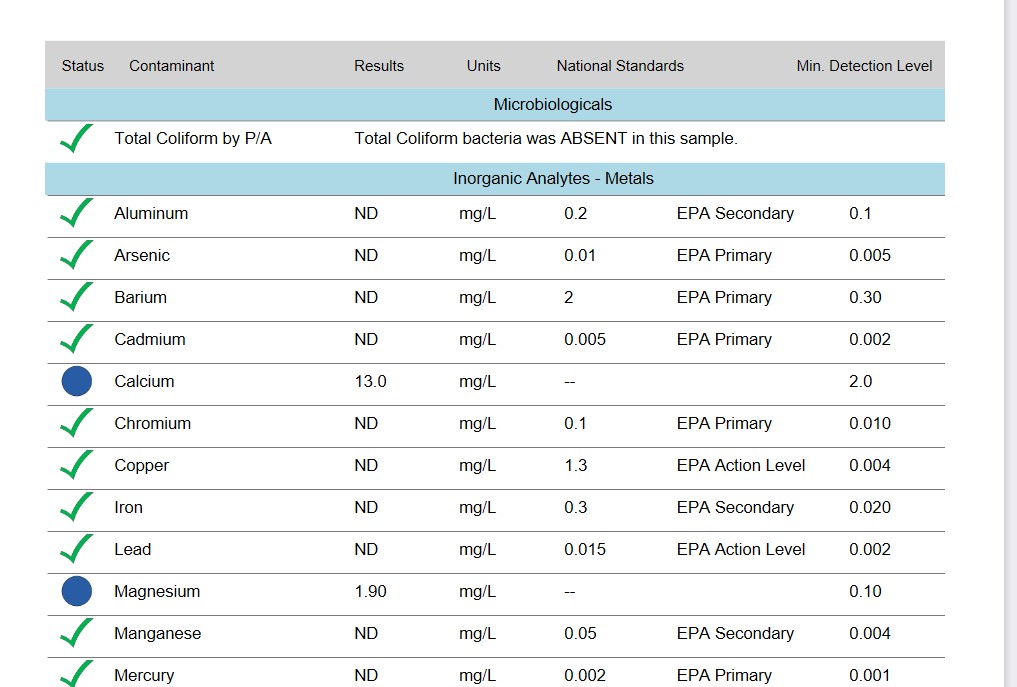This screenshot has width=1017, height=687.
Task: Click the mg/L unit in Cadmium row
Action: 477,339
